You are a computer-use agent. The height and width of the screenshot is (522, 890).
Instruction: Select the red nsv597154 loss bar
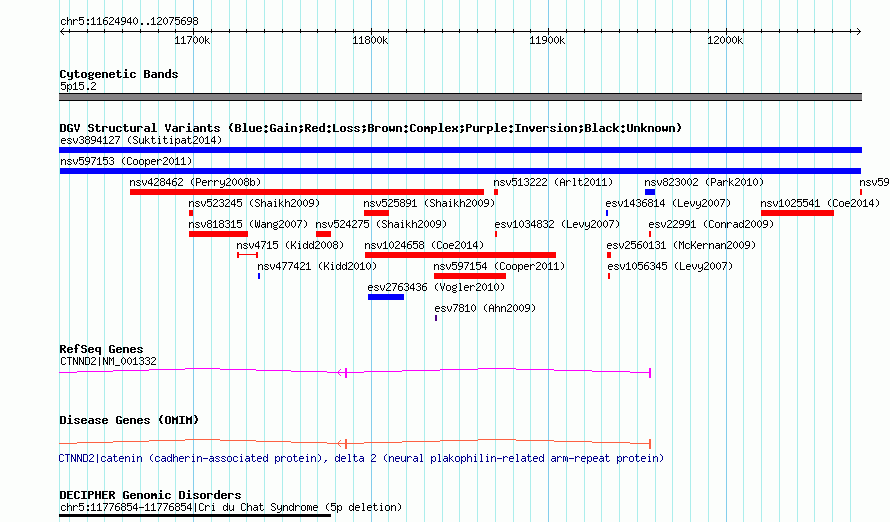pos(470,276)
